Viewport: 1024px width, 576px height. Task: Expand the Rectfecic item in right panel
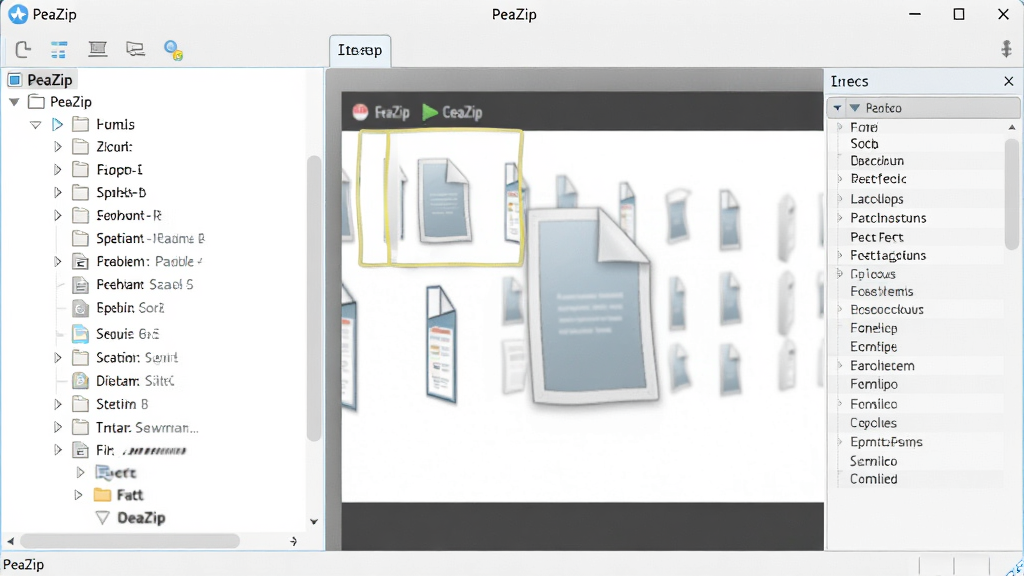click(840, 178)
